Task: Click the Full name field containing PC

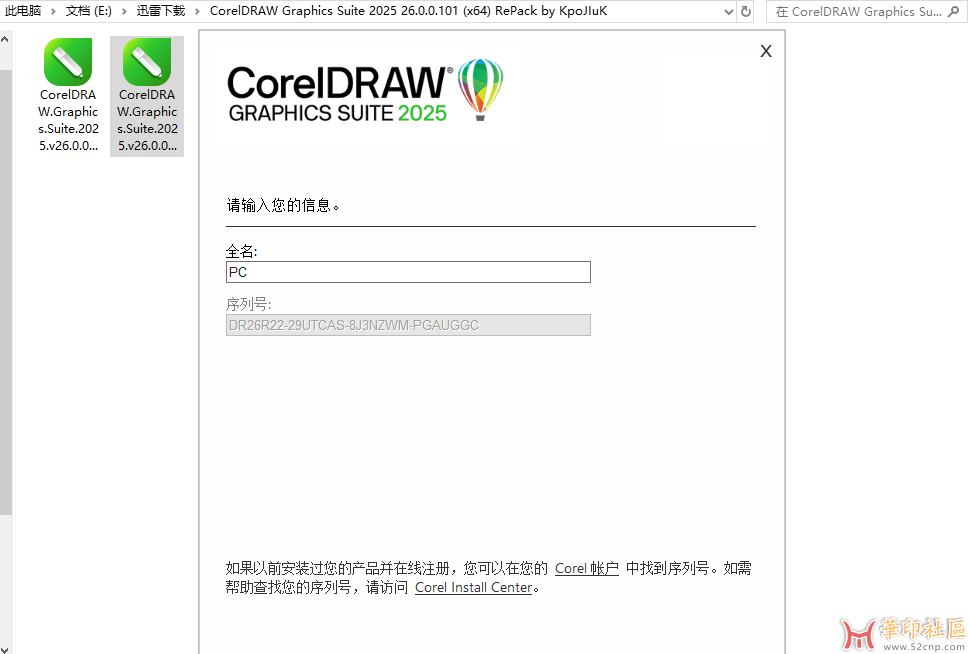Action: point(408,272)
